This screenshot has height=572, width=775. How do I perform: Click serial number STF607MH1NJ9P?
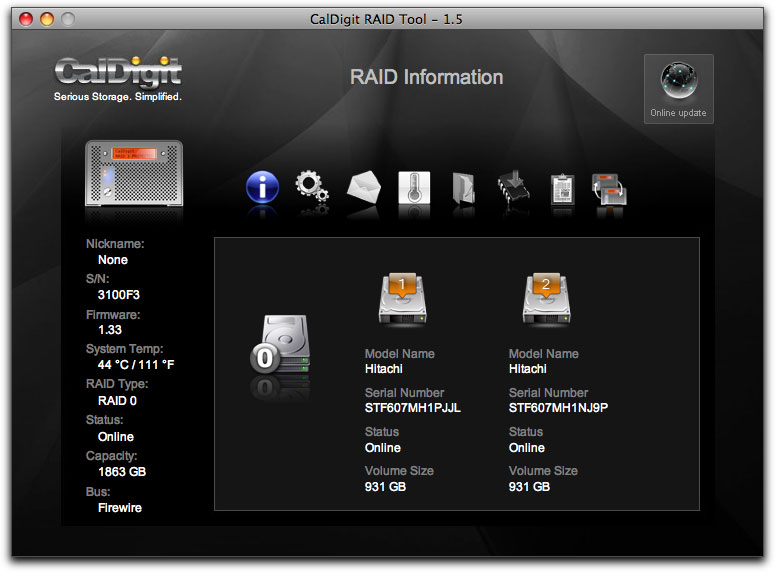[559, 408]
